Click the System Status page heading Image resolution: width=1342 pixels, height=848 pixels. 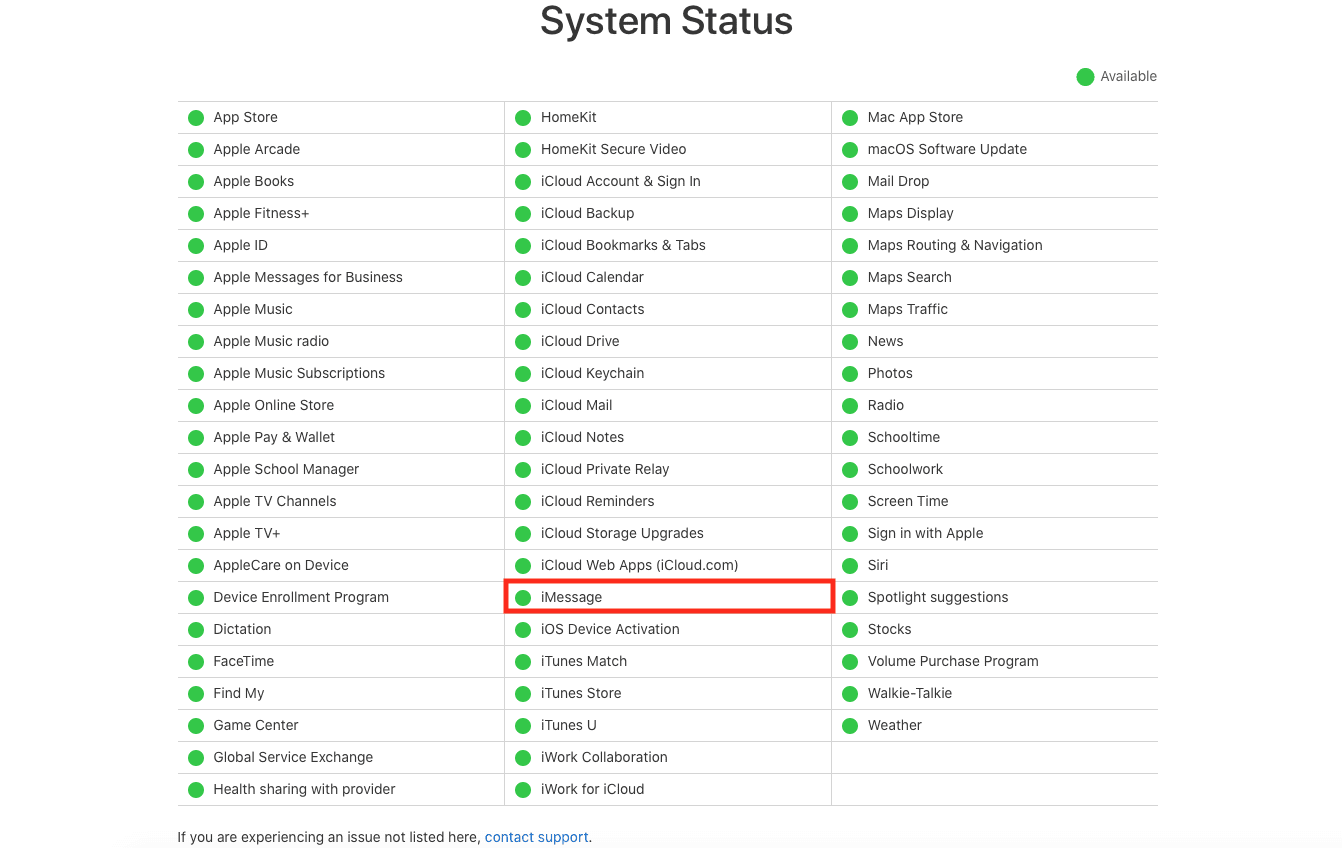pyautogui.click(x=666, y=21)
